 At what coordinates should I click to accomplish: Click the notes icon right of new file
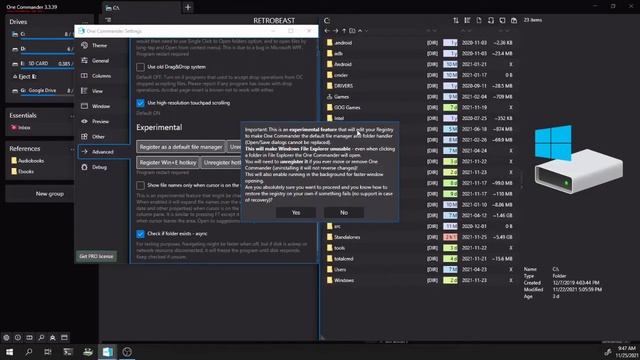point(491,20)
